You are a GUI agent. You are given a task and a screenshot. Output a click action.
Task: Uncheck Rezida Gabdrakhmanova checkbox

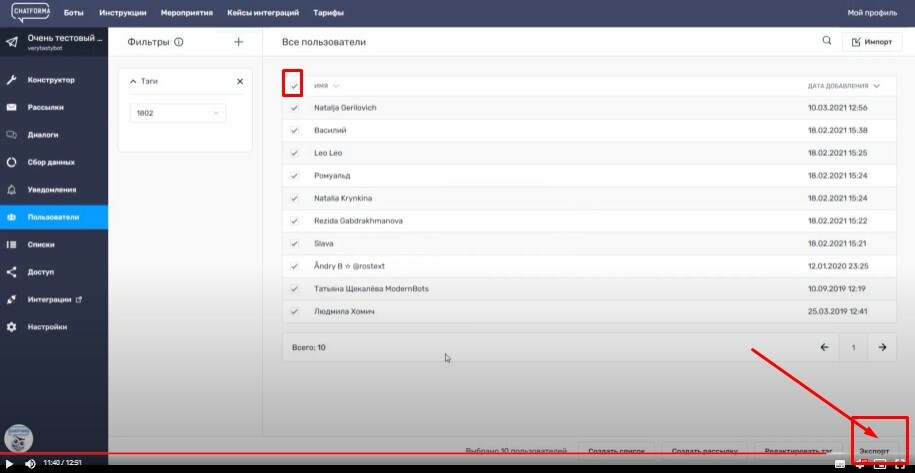(294, 221)
